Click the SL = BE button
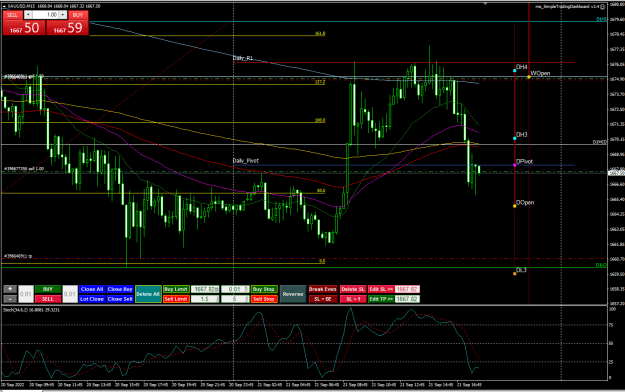 click(323, 299)
